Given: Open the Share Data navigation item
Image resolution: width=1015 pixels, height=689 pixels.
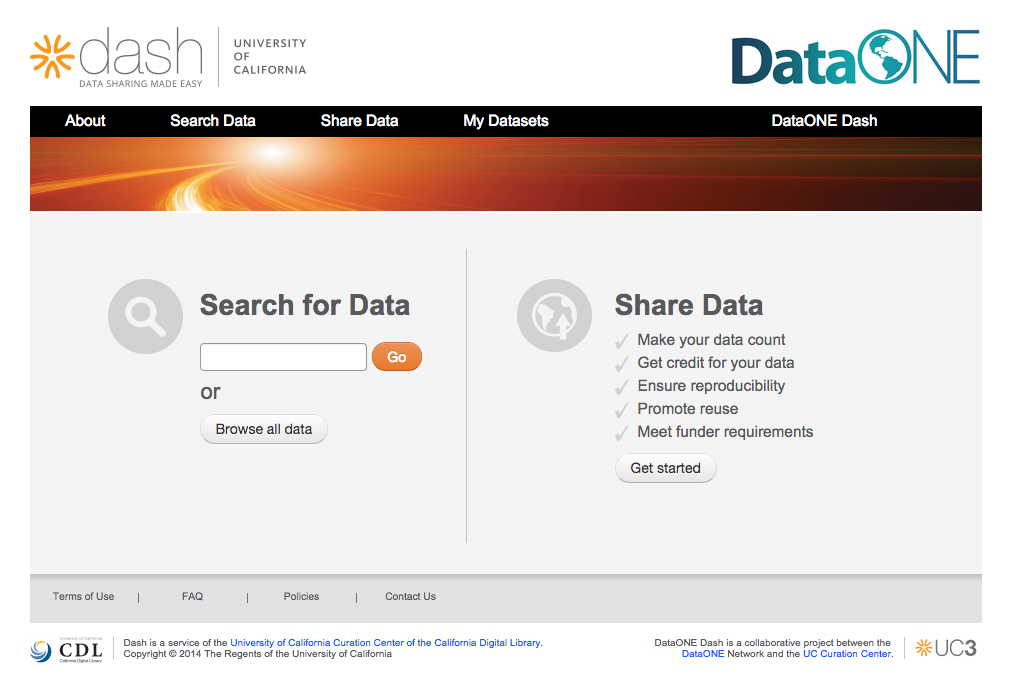Looking at the screenshot, I should 359,121.
